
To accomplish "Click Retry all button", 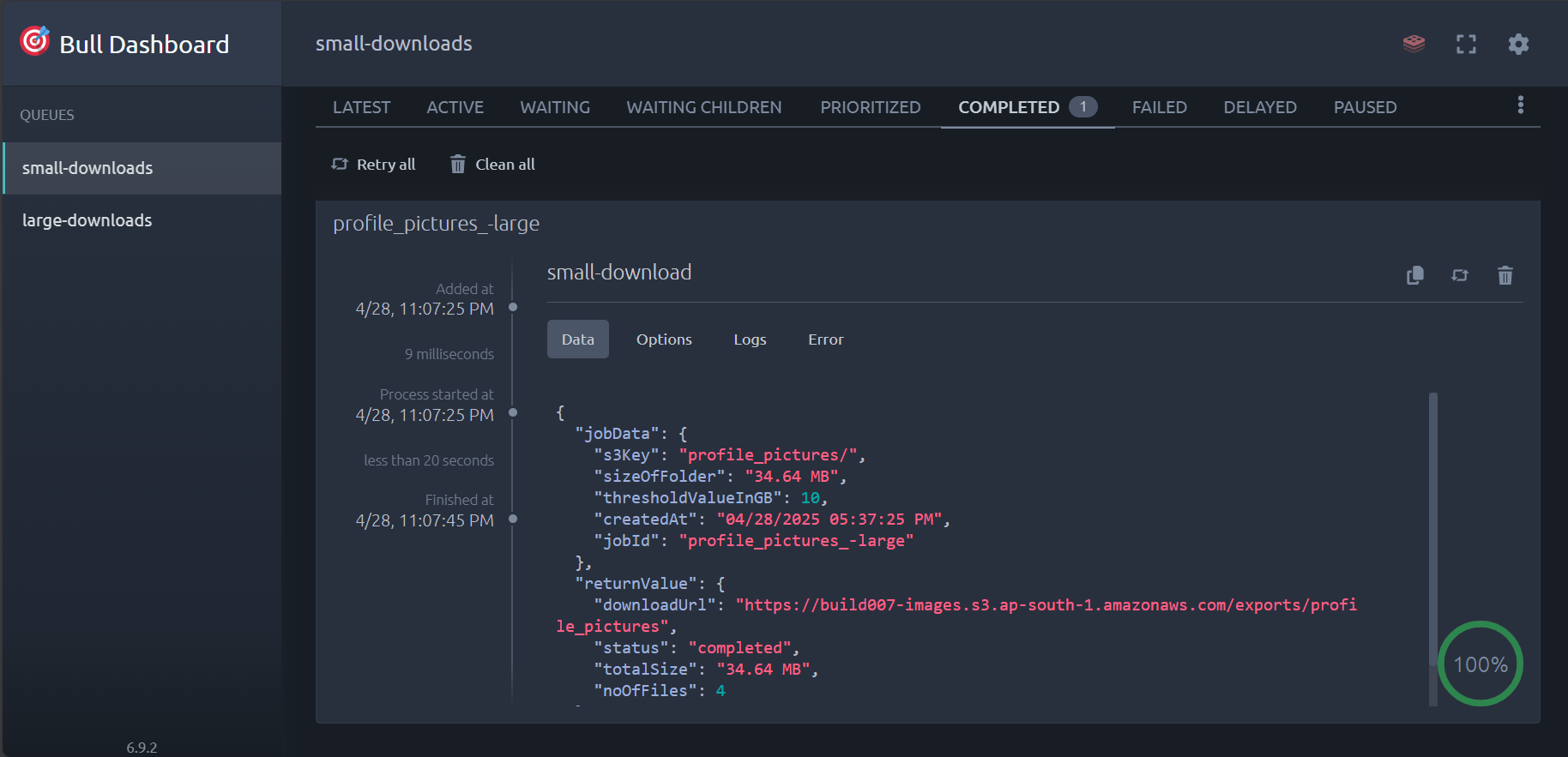I will coord(374,165).
